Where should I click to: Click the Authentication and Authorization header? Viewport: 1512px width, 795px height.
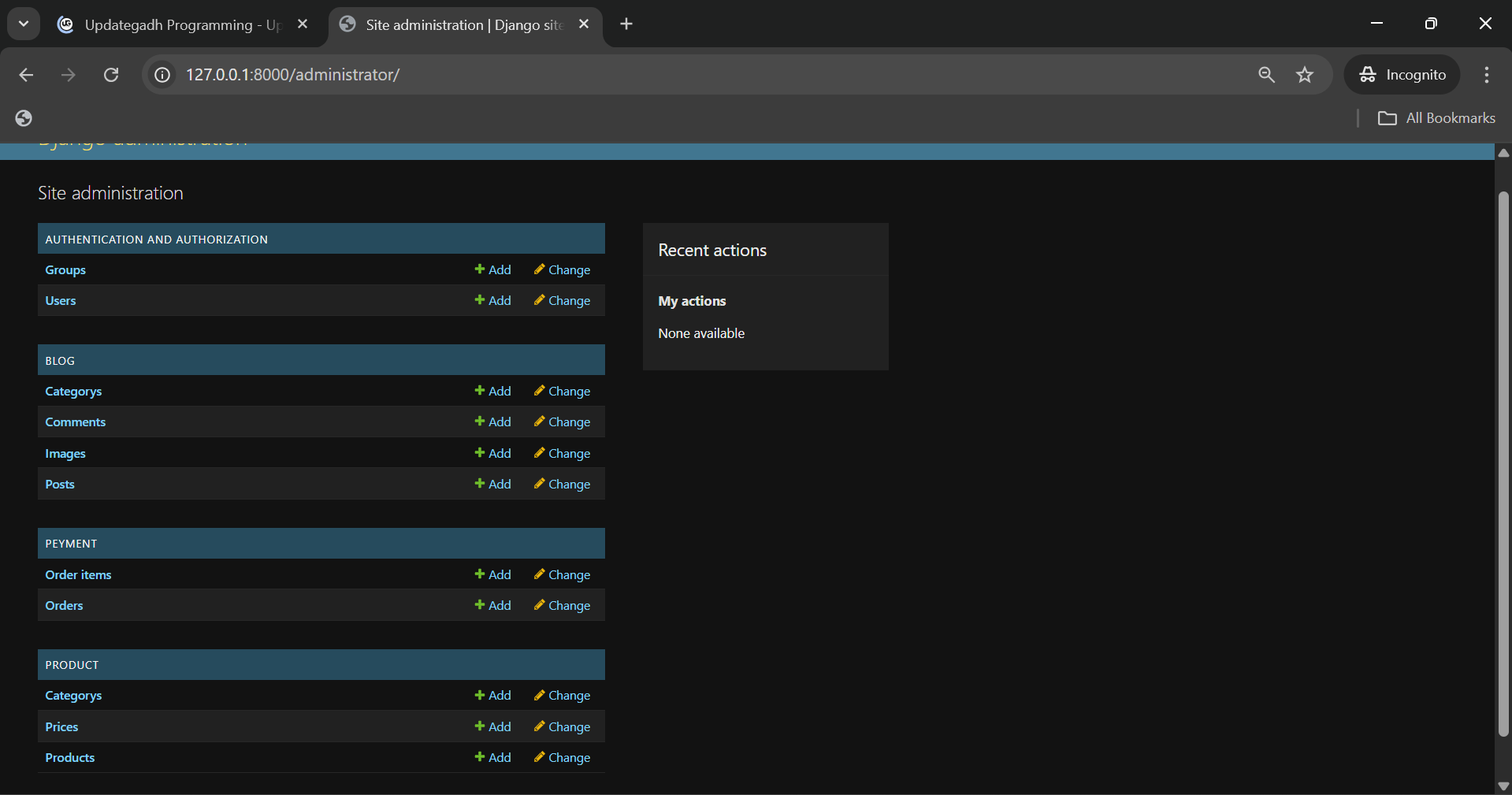[156, 240]
